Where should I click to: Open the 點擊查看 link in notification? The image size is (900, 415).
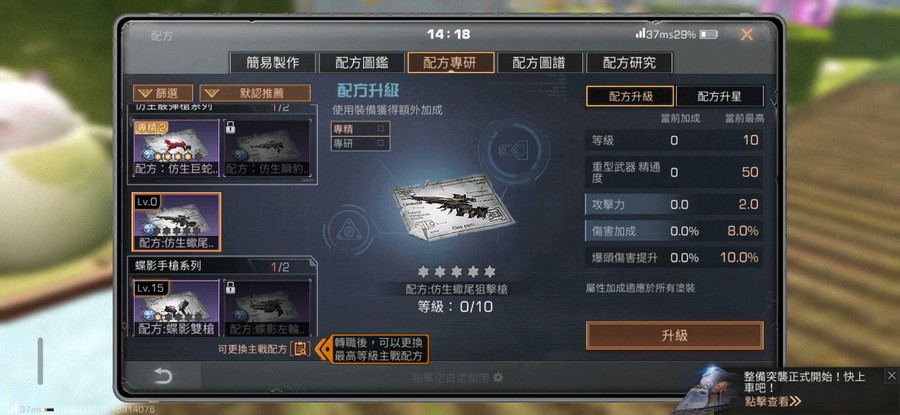click(773, 401)
